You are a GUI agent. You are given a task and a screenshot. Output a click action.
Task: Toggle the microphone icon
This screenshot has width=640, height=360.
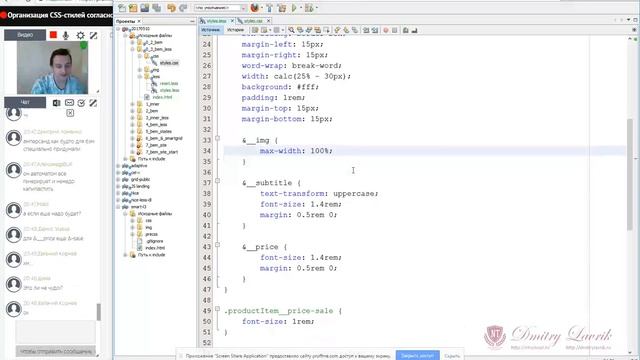(66, 36)
